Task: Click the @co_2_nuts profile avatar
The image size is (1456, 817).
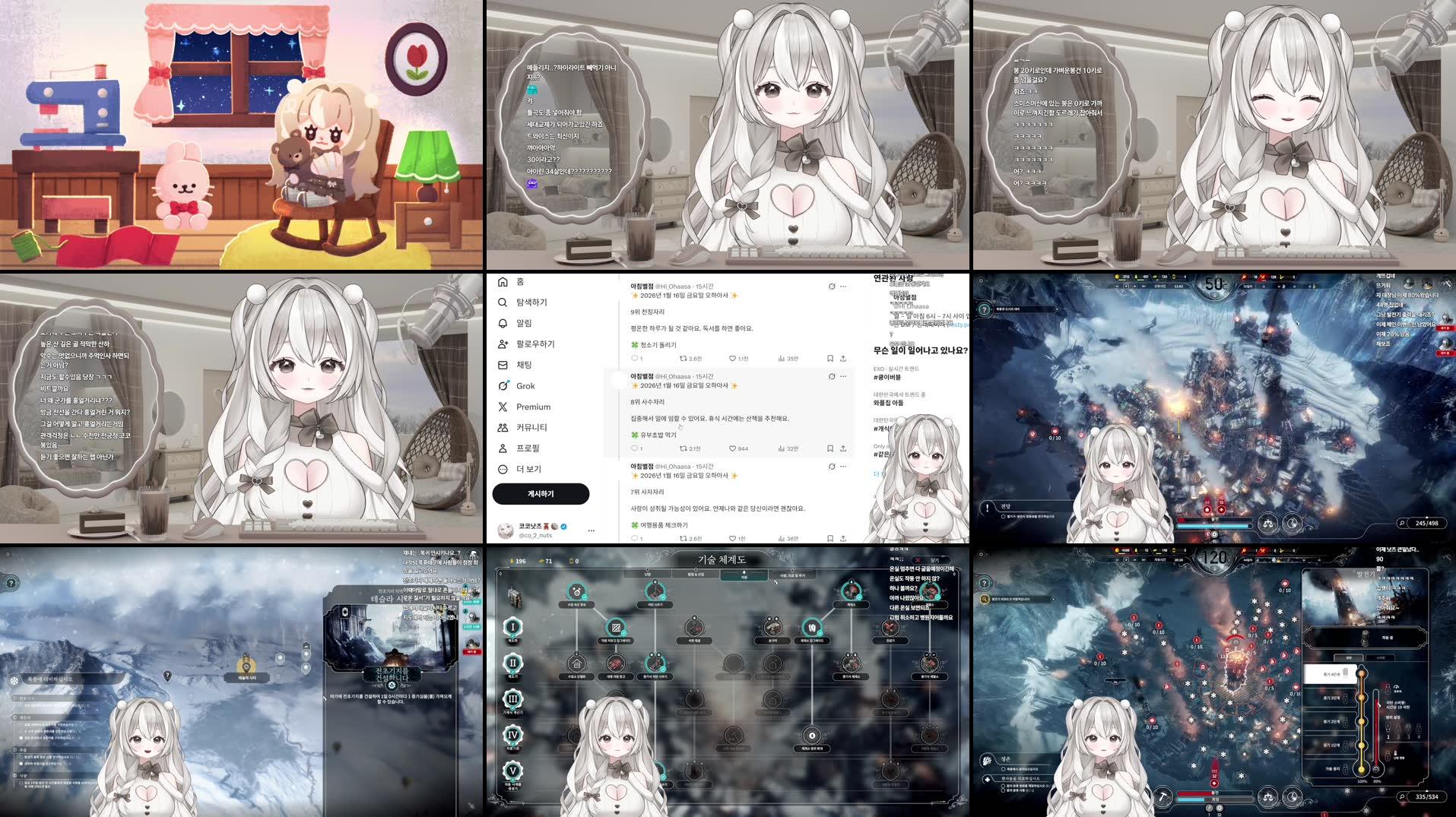Action: [506, 530]
